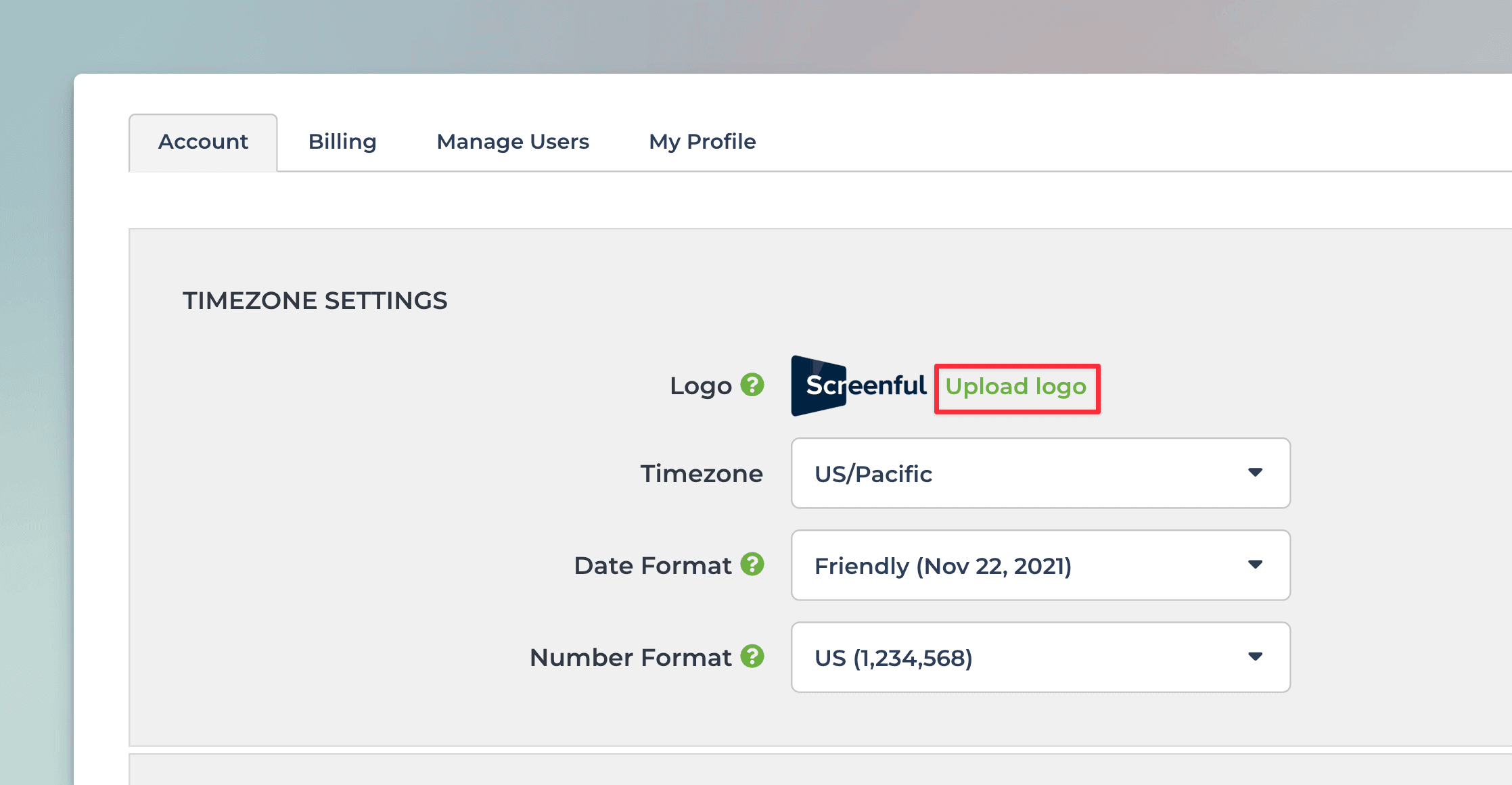The image size is (1512, 785).
Task: Click the Screenful logo image
Action: pyautogui.click(x=858, y=385)
